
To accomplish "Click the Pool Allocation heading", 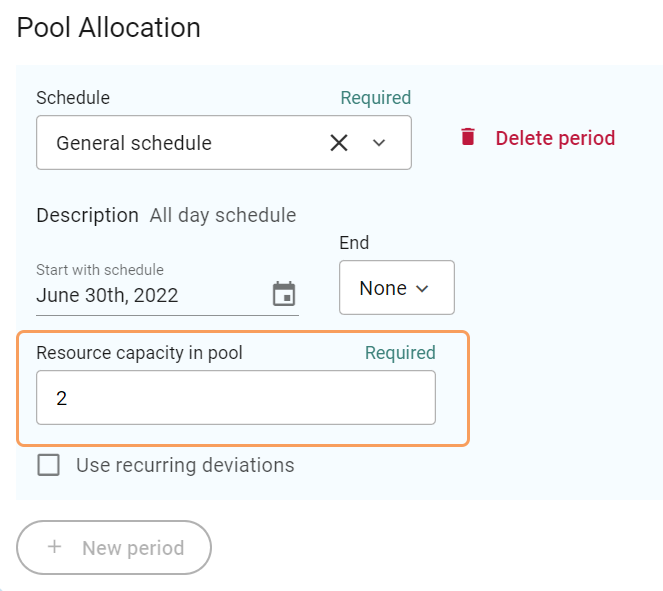I will point(109,27).
